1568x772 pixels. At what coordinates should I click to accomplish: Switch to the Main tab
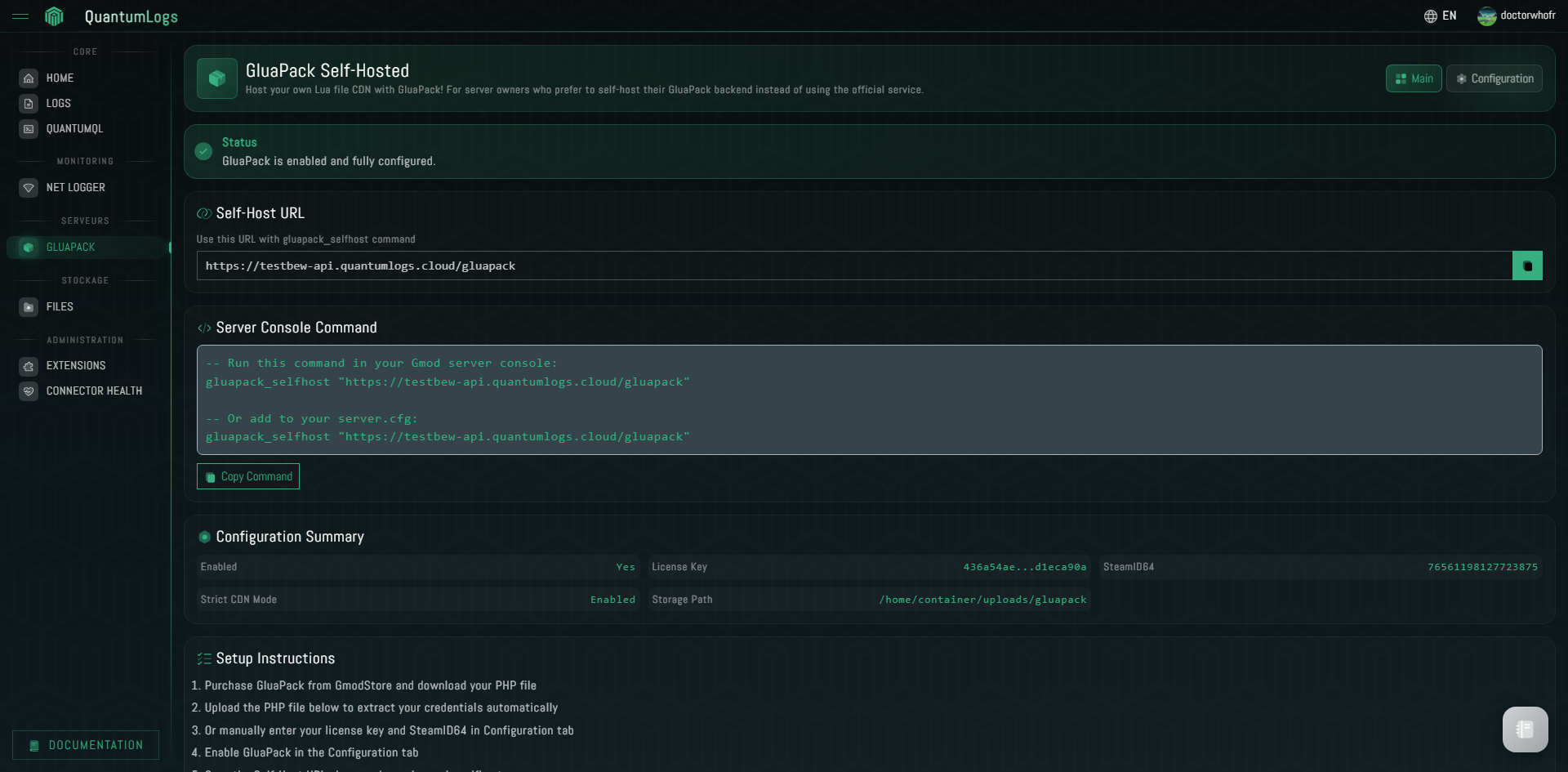pos(1414,78)
